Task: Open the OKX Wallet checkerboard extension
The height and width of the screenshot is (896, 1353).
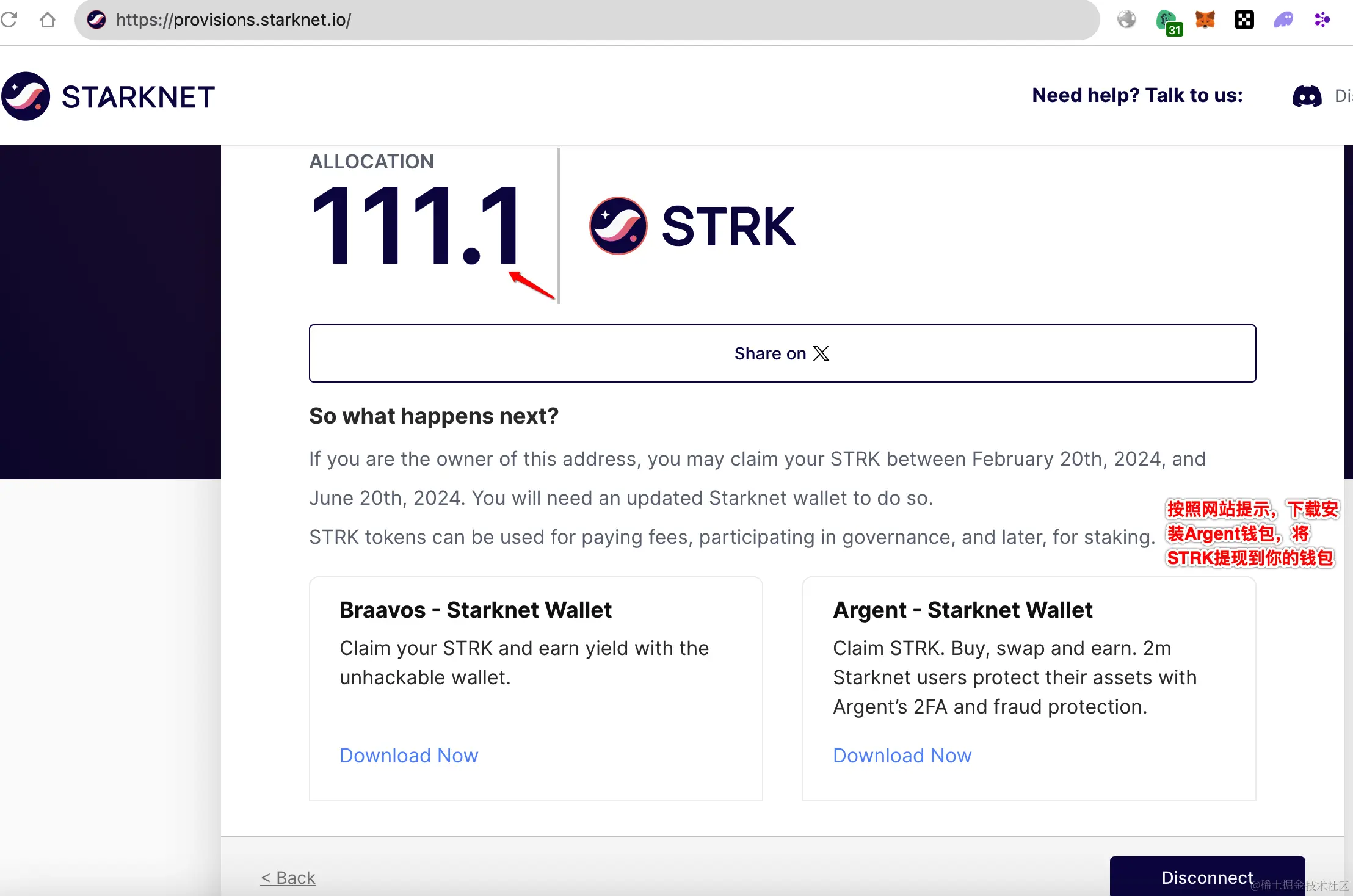Action: point(1244,20)
